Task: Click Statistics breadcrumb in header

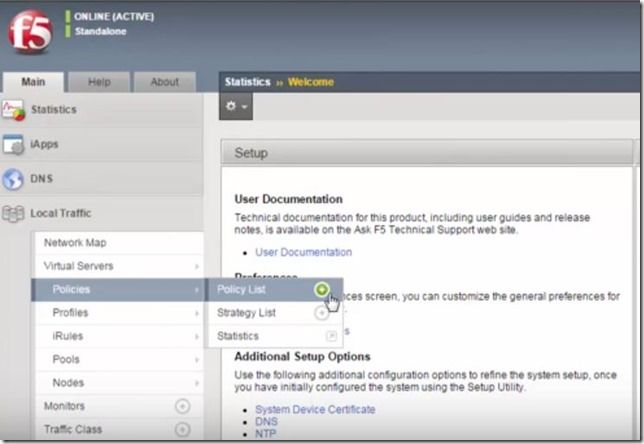Action: coord(248,82)
